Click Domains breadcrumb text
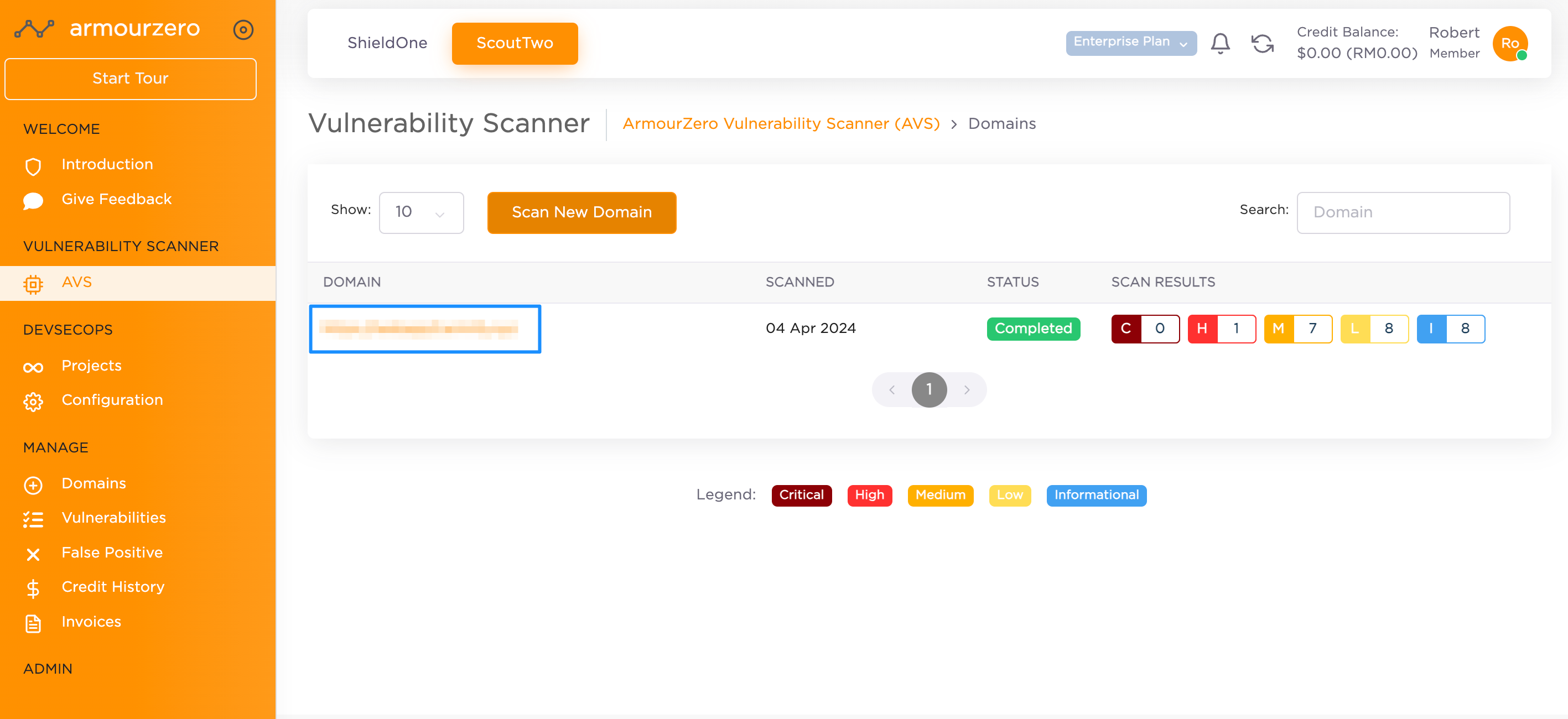The height and width of the screenshot is (719, 1568). point(1001,124)
